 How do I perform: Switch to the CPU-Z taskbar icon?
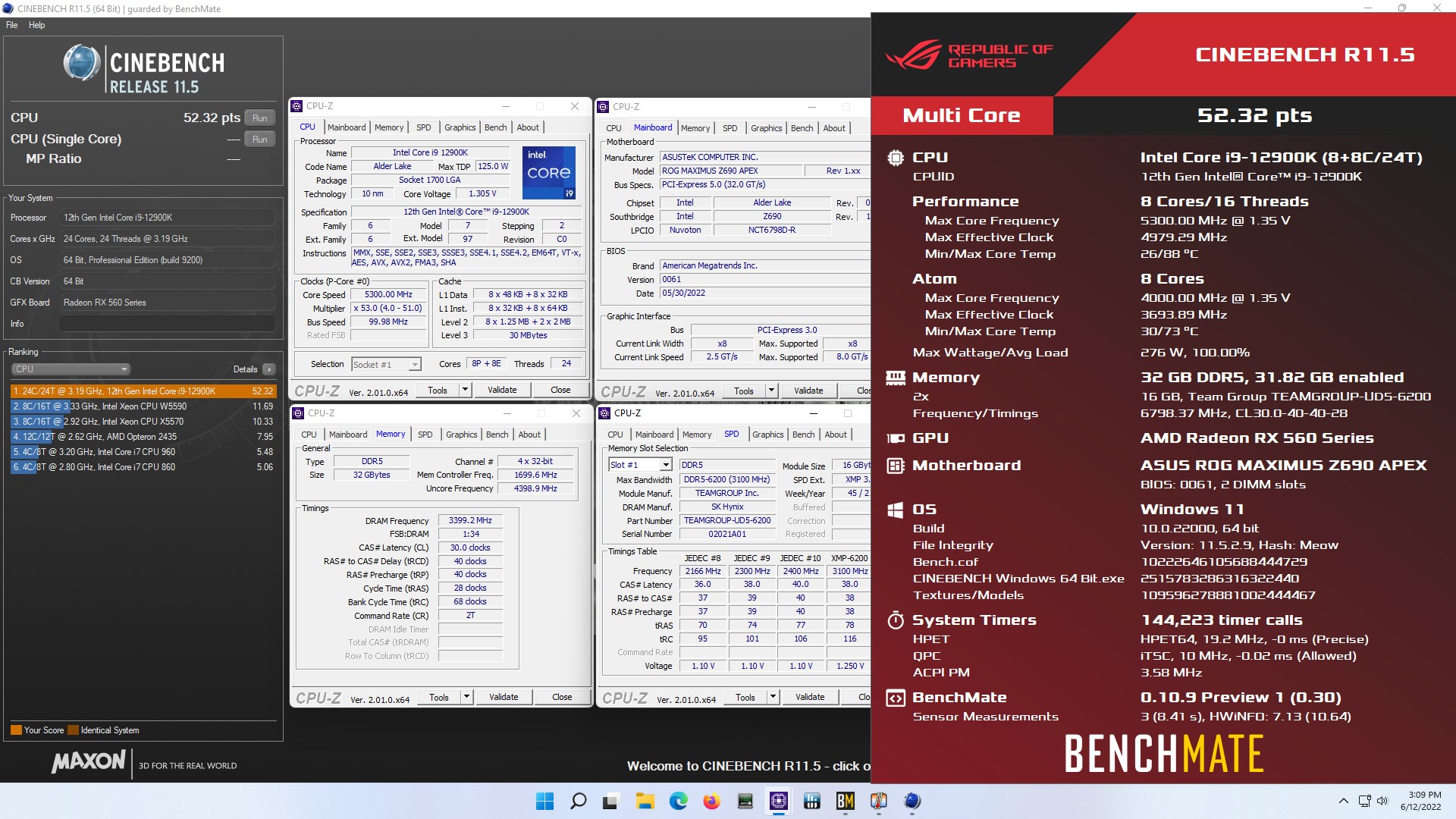coord(778,801)
